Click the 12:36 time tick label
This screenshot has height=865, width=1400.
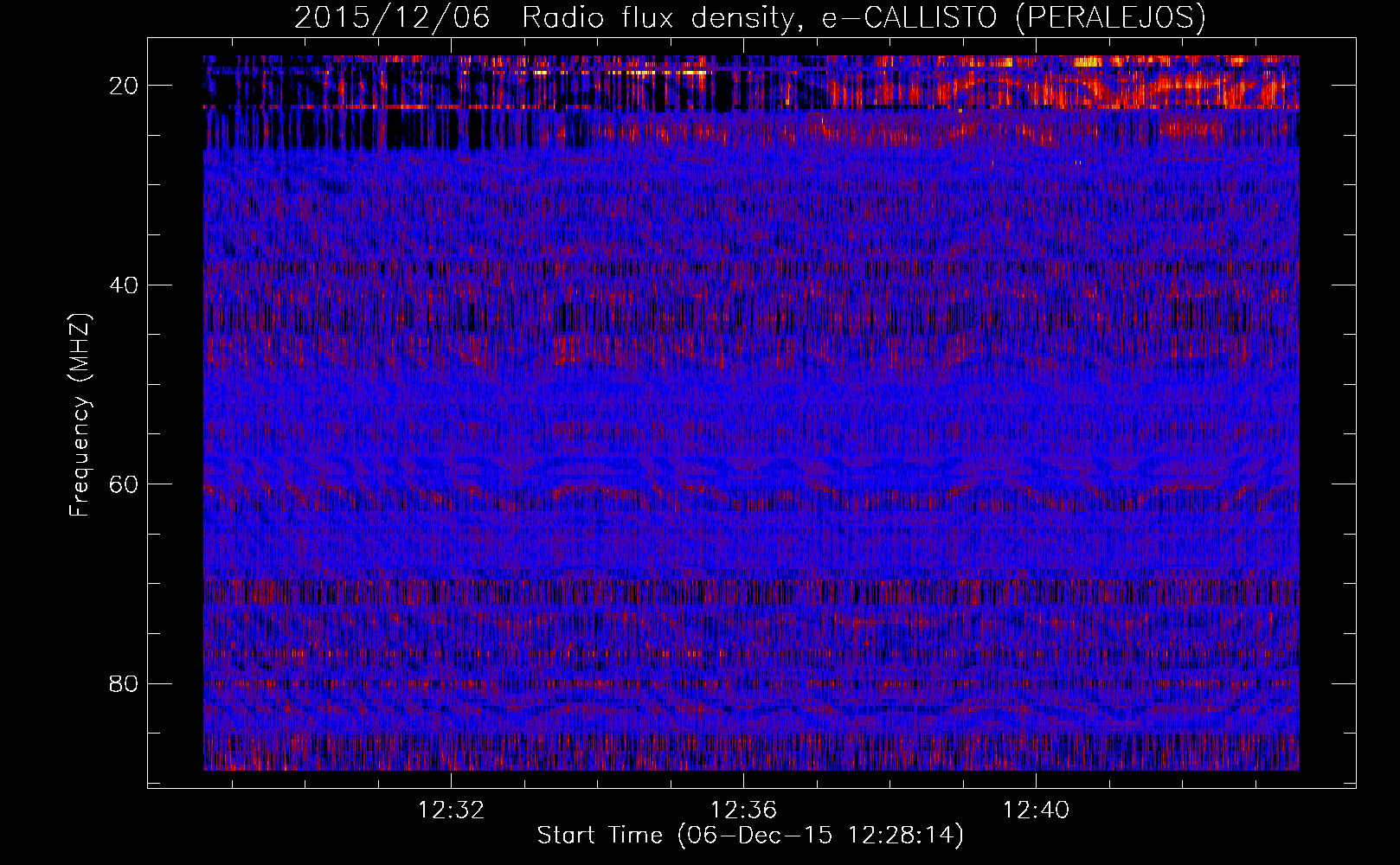tap(743, 811)
